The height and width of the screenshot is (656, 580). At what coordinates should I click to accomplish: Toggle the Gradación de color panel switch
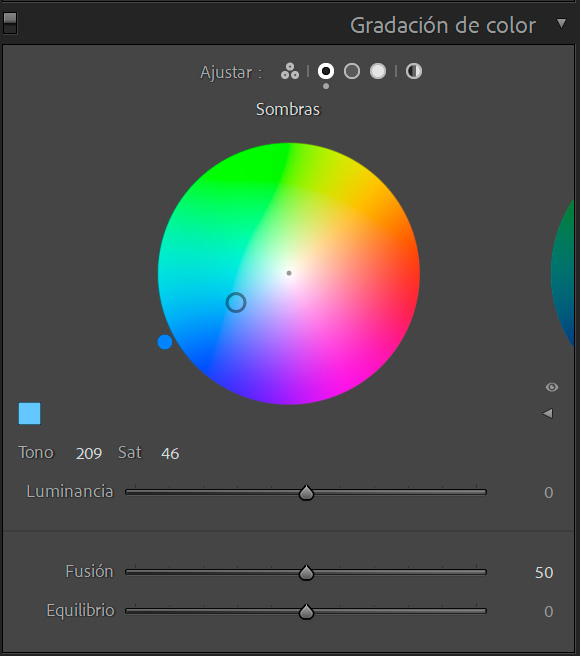(10, 23)
